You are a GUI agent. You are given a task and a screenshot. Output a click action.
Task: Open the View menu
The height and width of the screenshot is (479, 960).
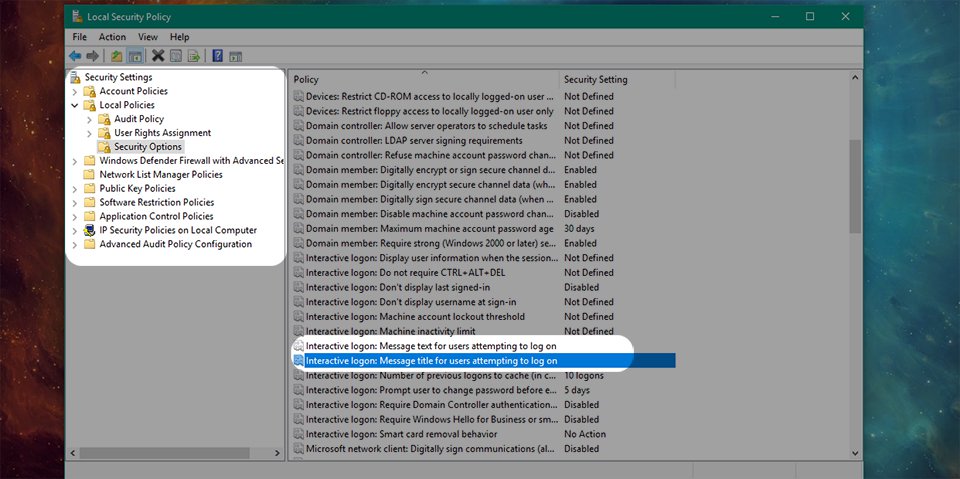pos(148,37)
